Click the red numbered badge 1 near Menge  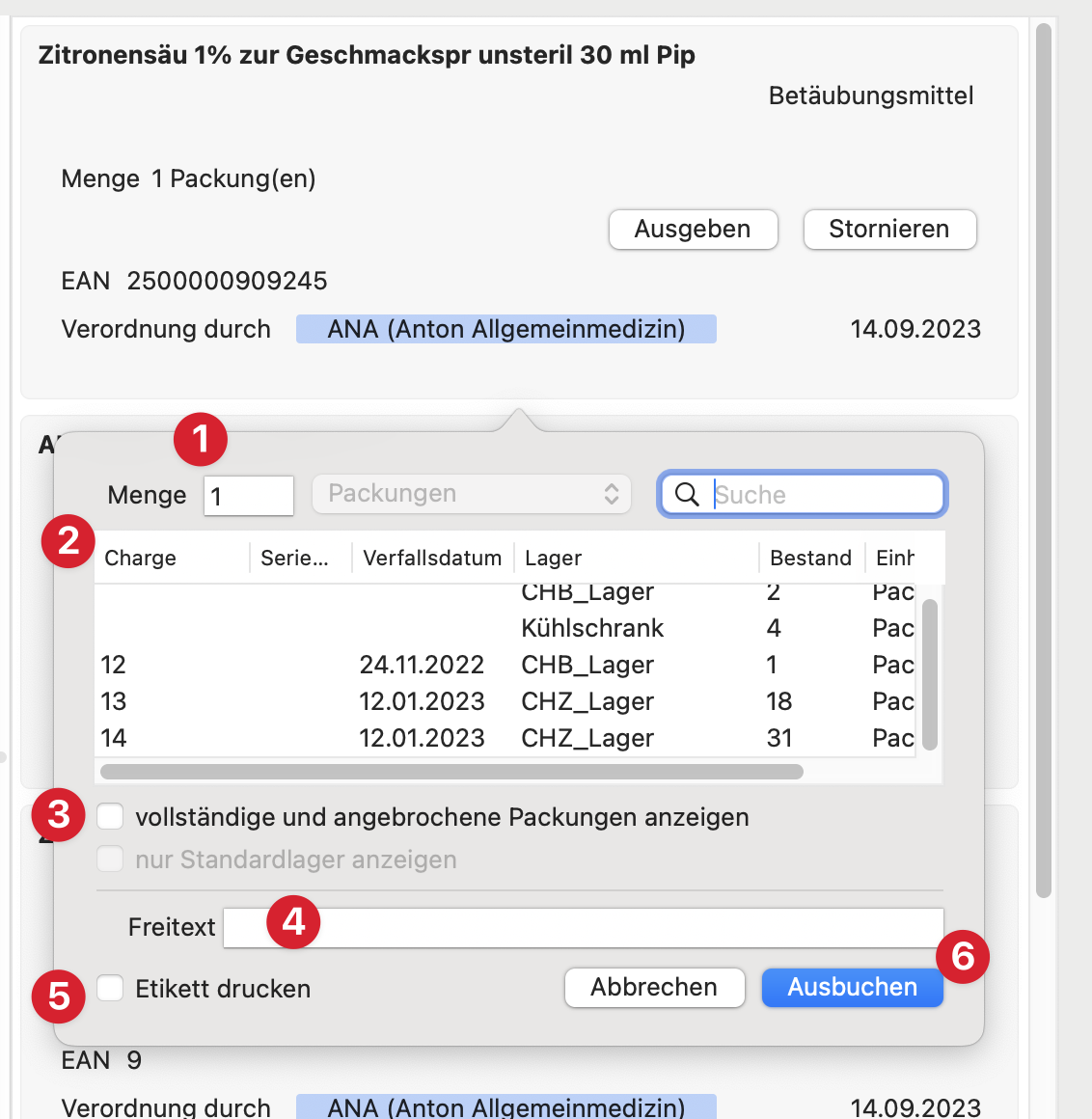click(x=200, y=439)
